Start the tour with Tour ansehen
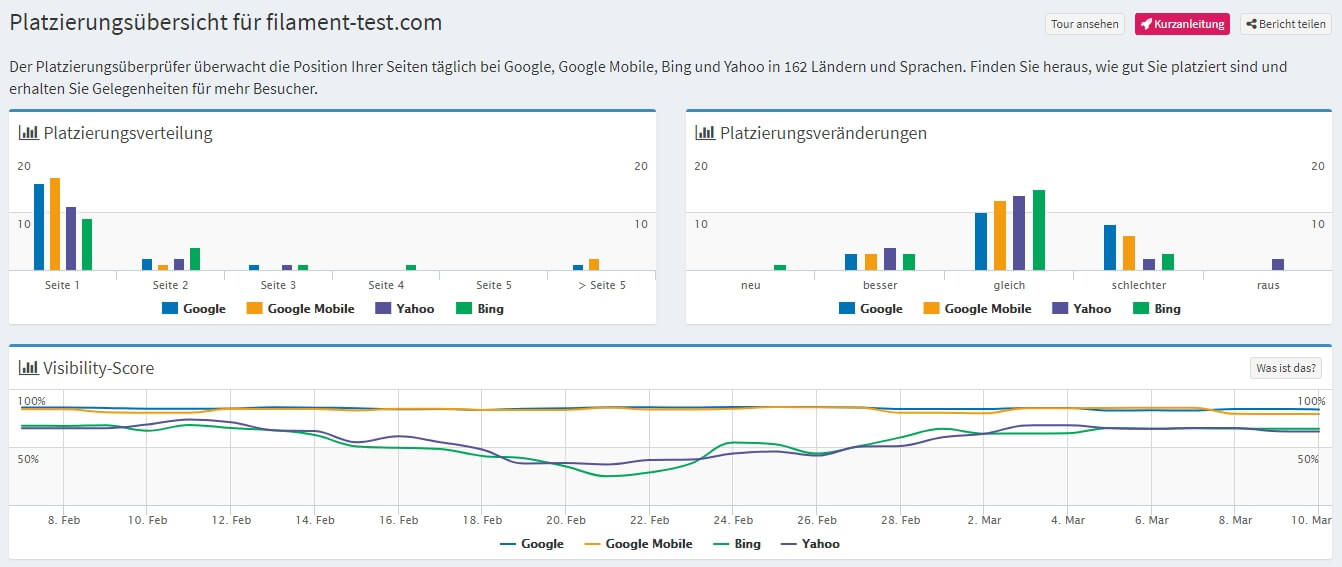Image resolution: width=1342 pixels, height=567 pixels. click(x=1084, y=24)
